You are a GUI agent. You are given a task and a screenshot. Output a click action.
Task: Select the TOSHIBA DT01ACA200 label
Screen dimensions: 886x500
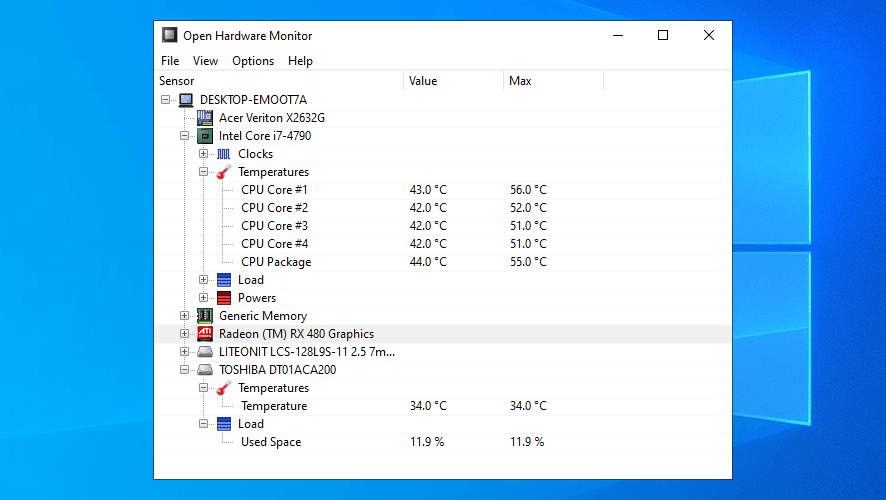[277, 370]
